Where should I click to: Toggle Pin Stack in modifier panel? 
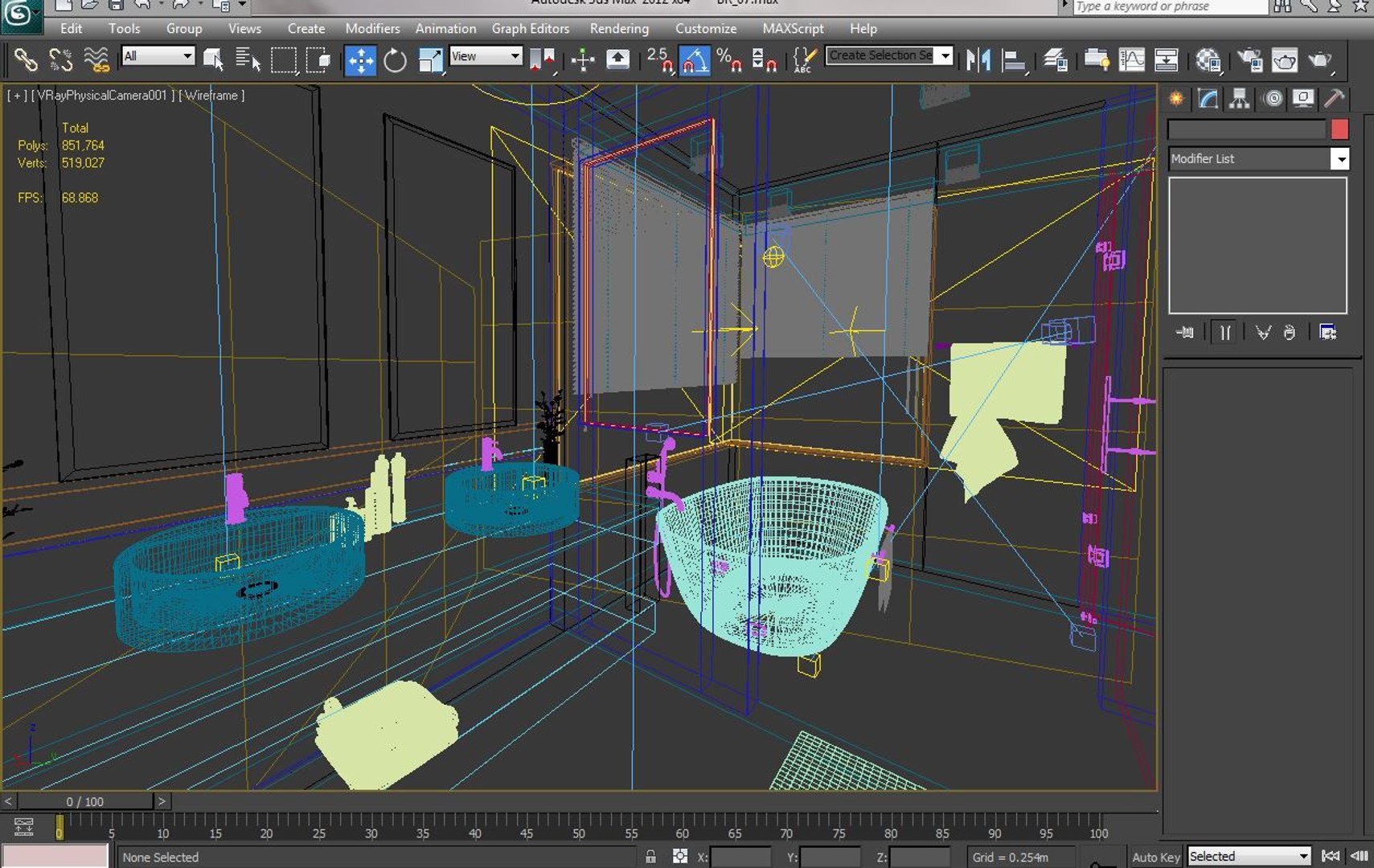(x=1184, y=332)
